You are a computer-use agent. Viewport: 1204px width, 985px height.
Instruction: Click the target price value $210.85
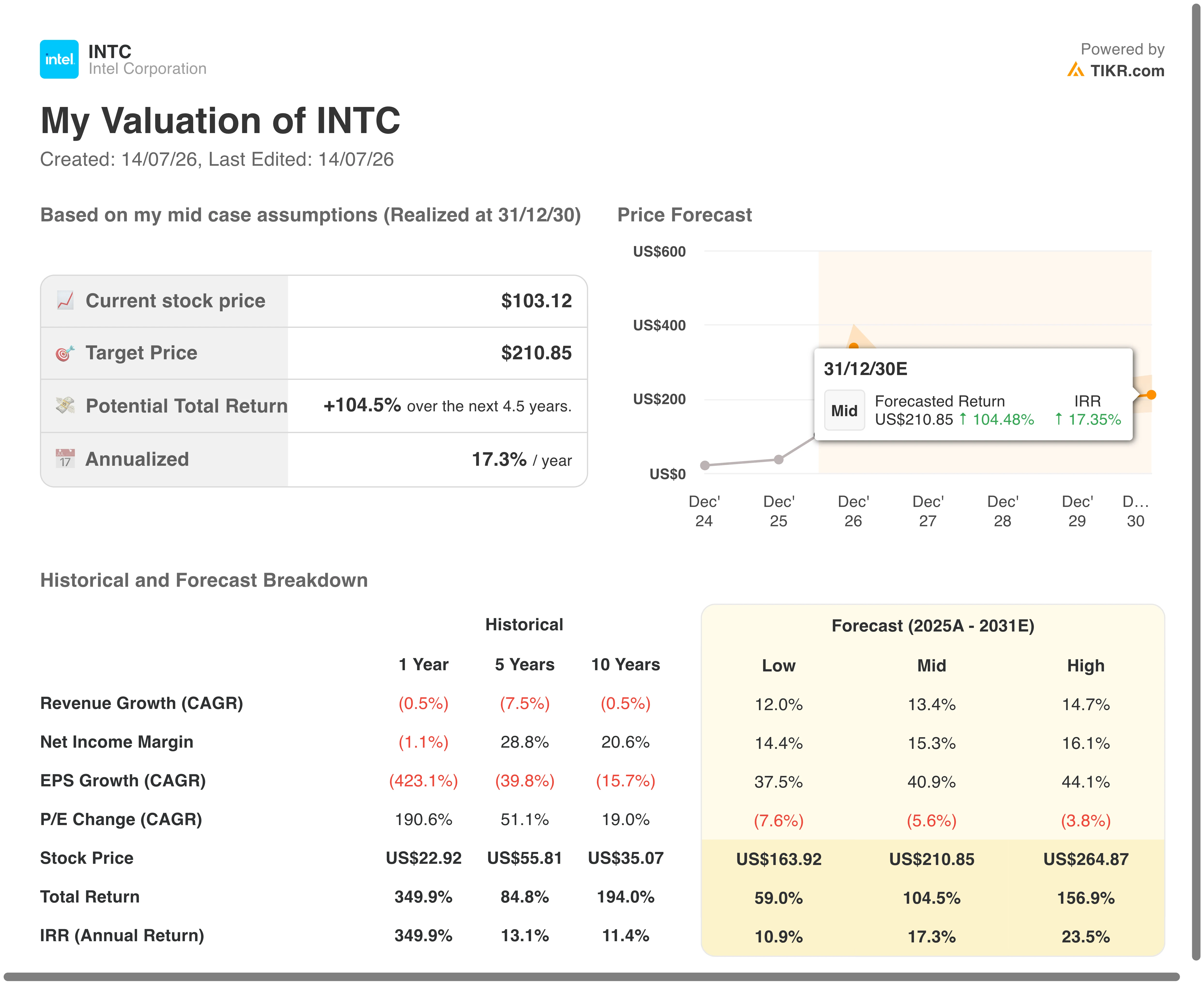point(536,353)
